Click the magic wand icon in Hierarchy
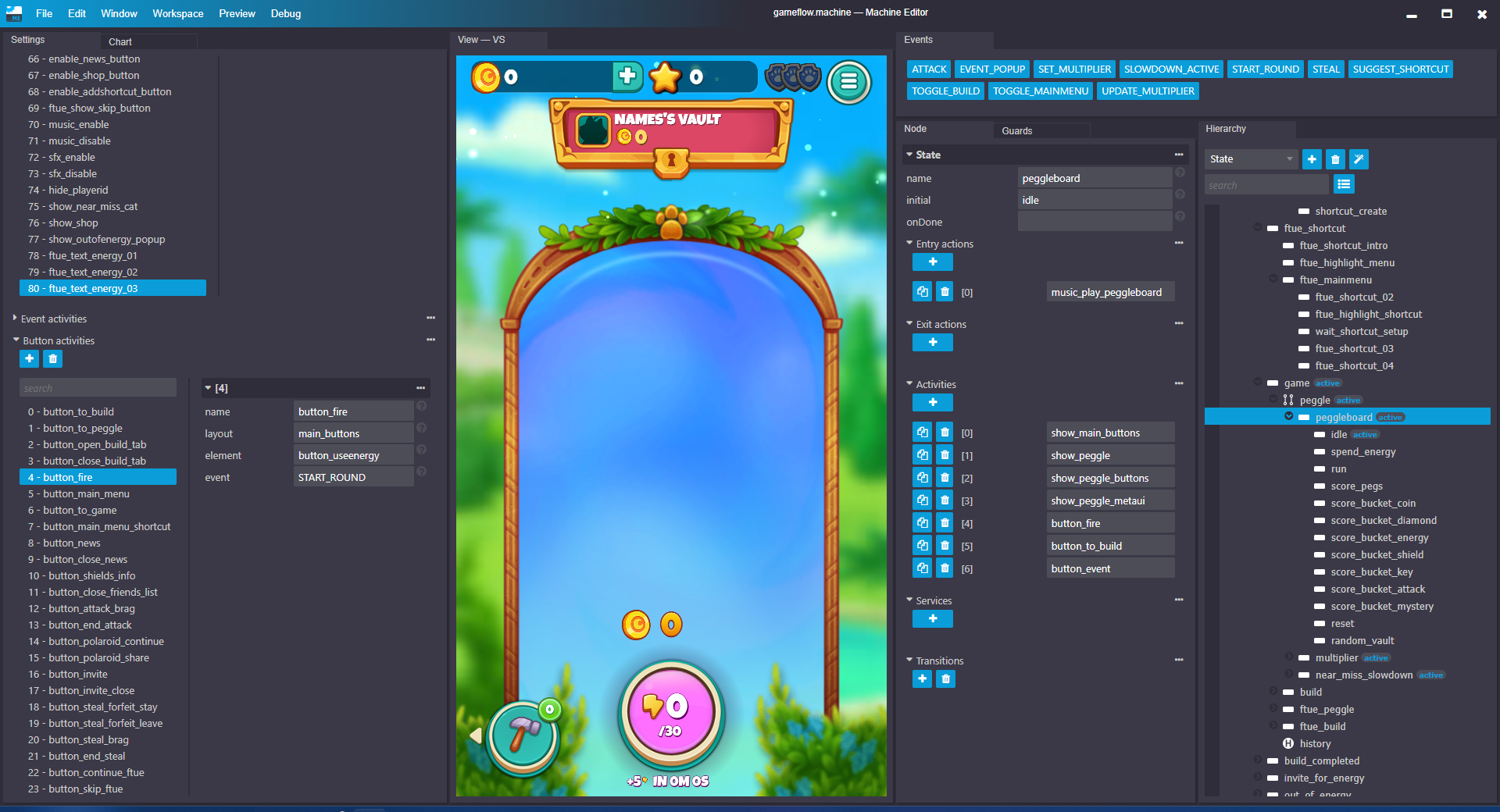The height and width of the screenshot is (812, 1500). (1359, 159)
